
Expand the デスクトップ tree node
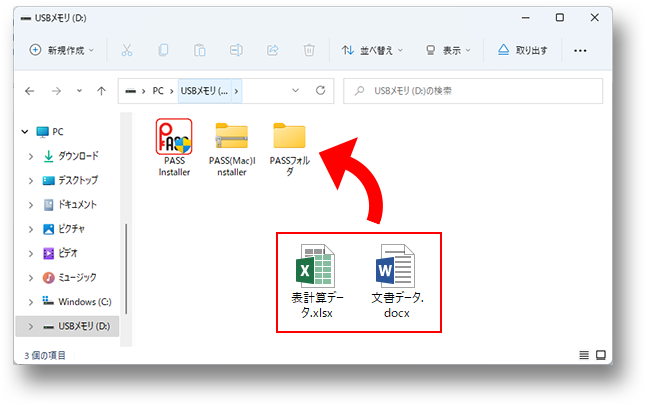click(x=31, y=181)
